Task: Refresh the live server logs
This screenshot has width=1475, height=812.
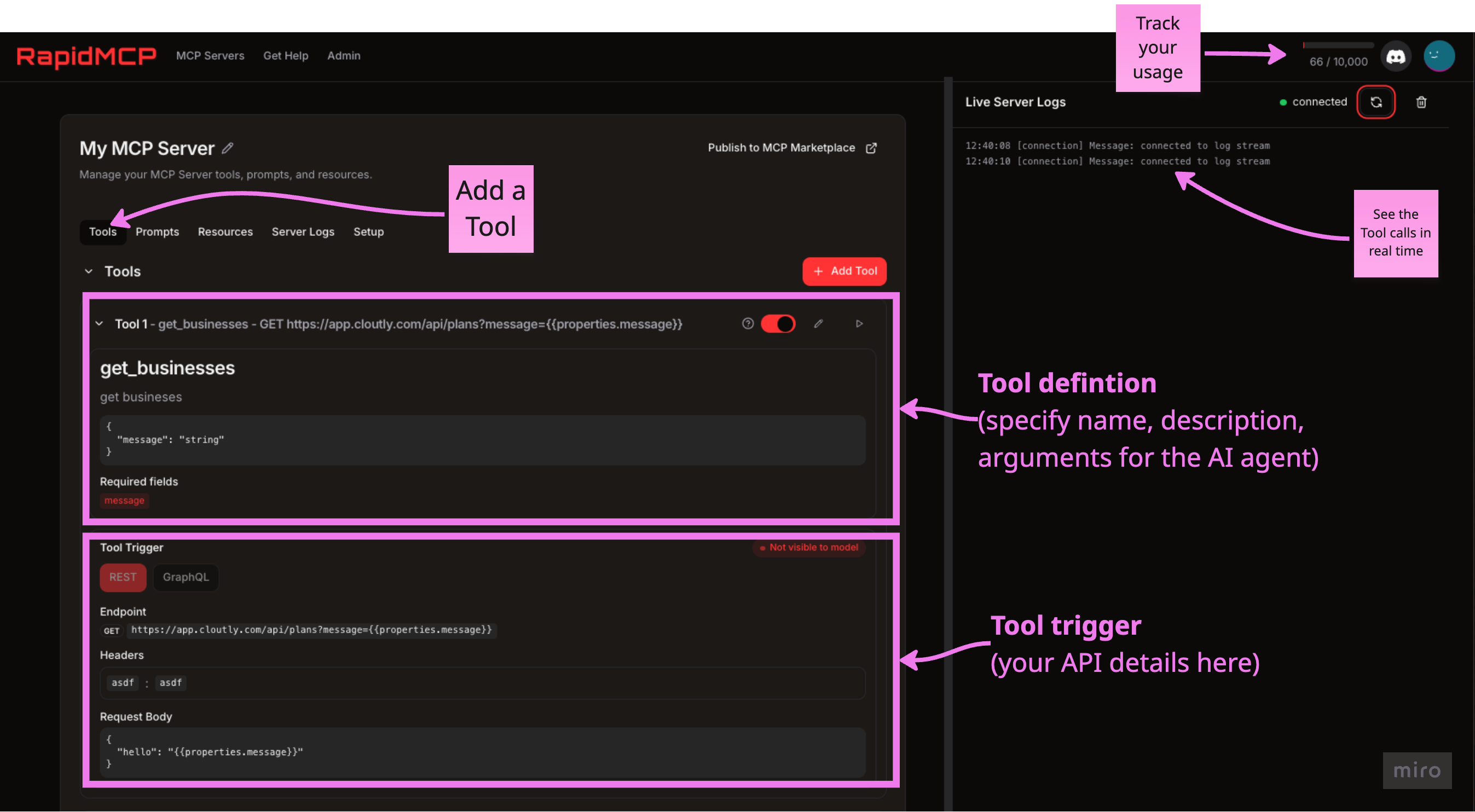Action: coord(1376,102)
